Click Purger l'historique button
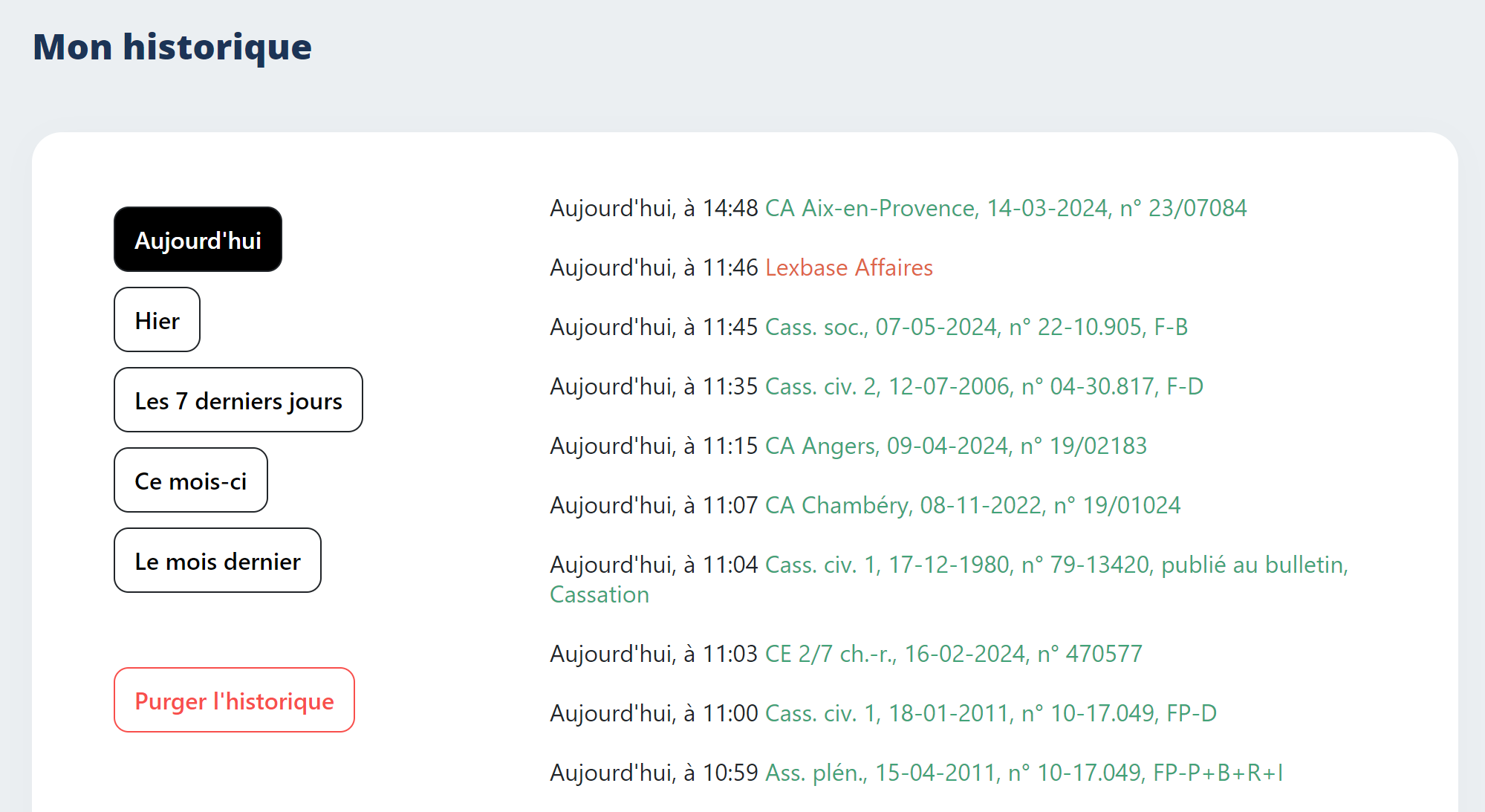Image resolution: width=1485 pixels, height=812 pixels. [x=234, y=701]
